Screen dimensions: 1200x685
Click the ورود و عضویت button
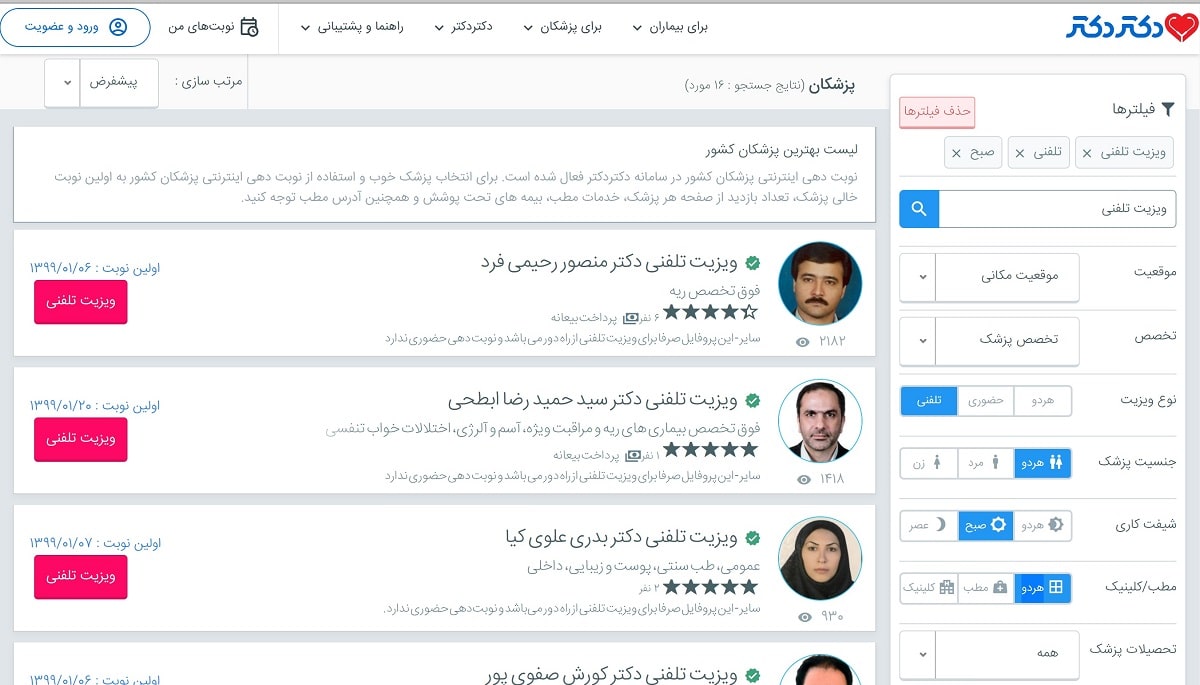click(75, 27)
